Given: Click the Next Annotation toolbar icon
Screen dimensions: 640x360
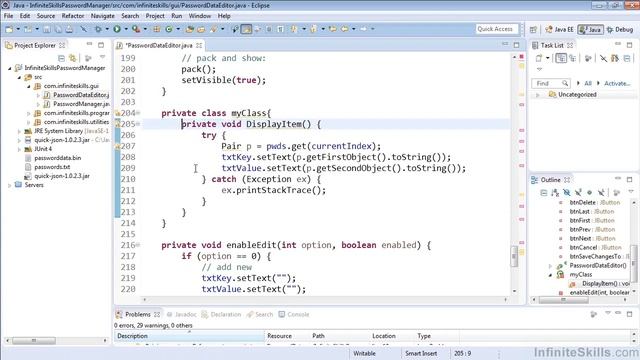Looking at the screenshot, I should coord(293,29).
